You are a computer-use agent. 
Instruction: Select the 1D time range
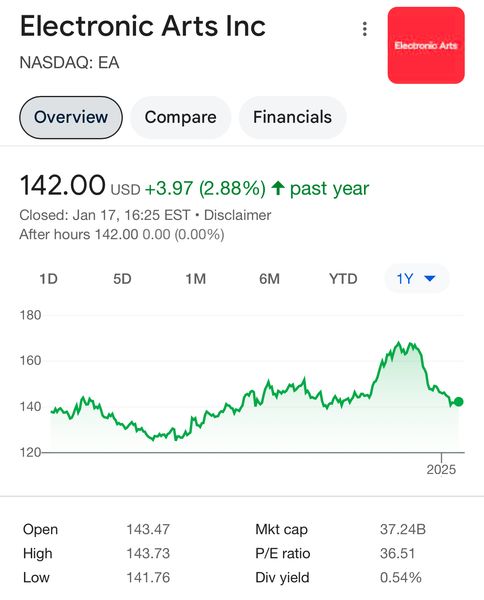tap(49, 279)
